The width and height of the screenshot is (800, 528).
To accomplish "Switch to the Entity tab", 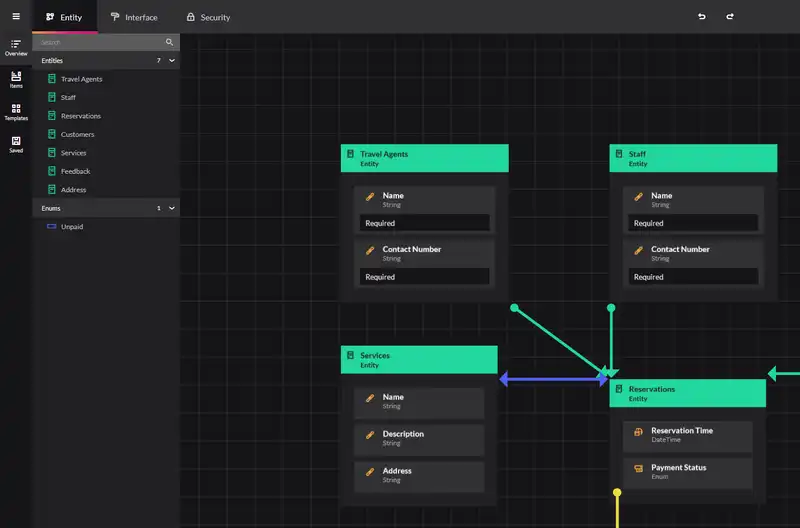I will click(64, 17).
